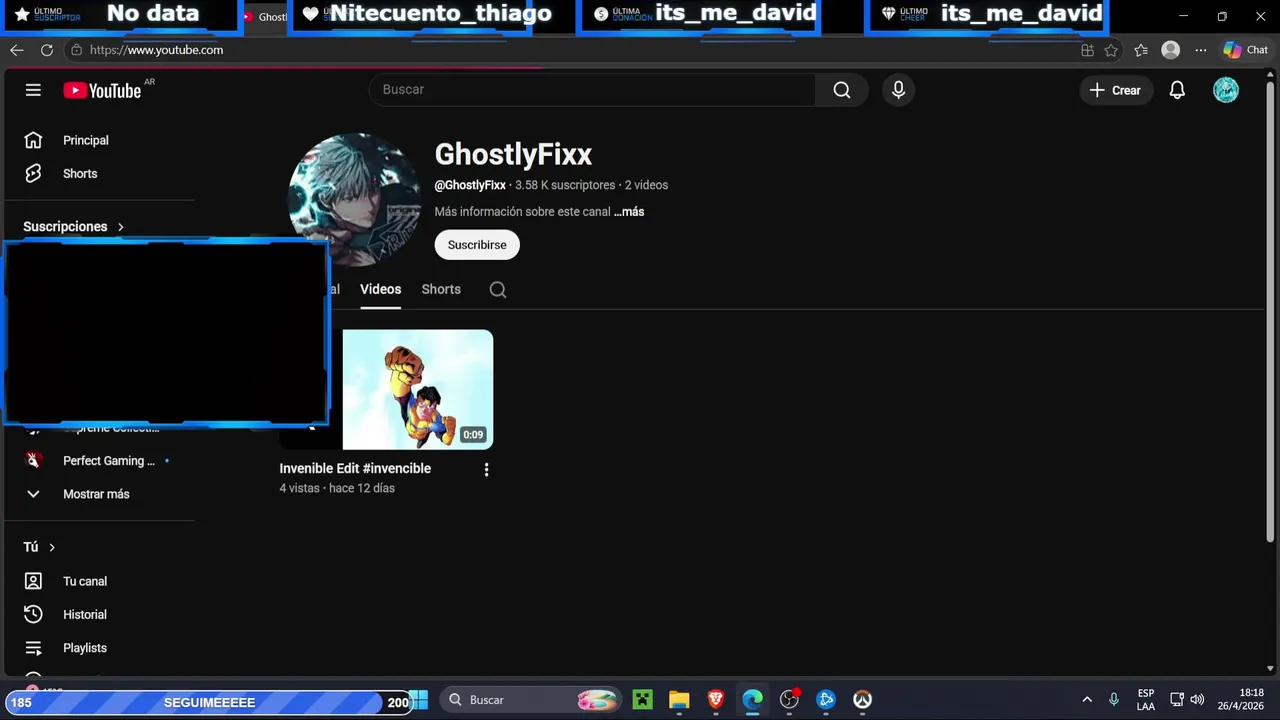Open the Windows Start button
Image resolution: width=1280 pixels, height=720 pixels.
(418, 700)
